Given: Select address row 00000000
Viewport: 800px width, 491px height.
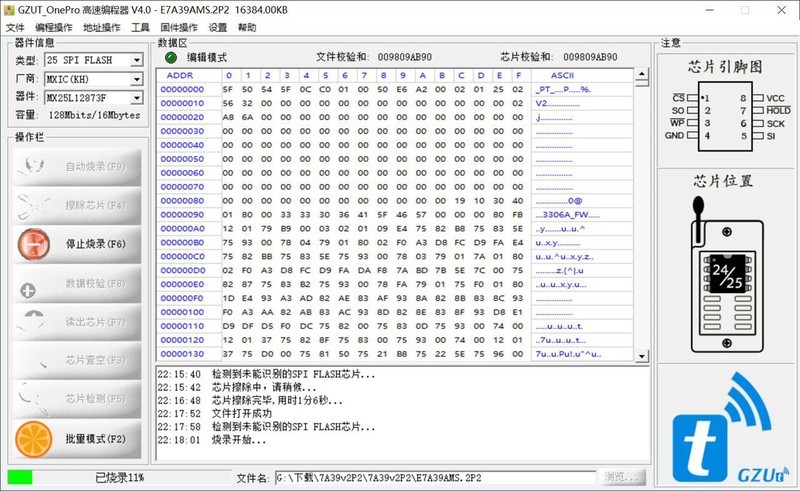Looking at the screenshot, I should coord(182,89).
